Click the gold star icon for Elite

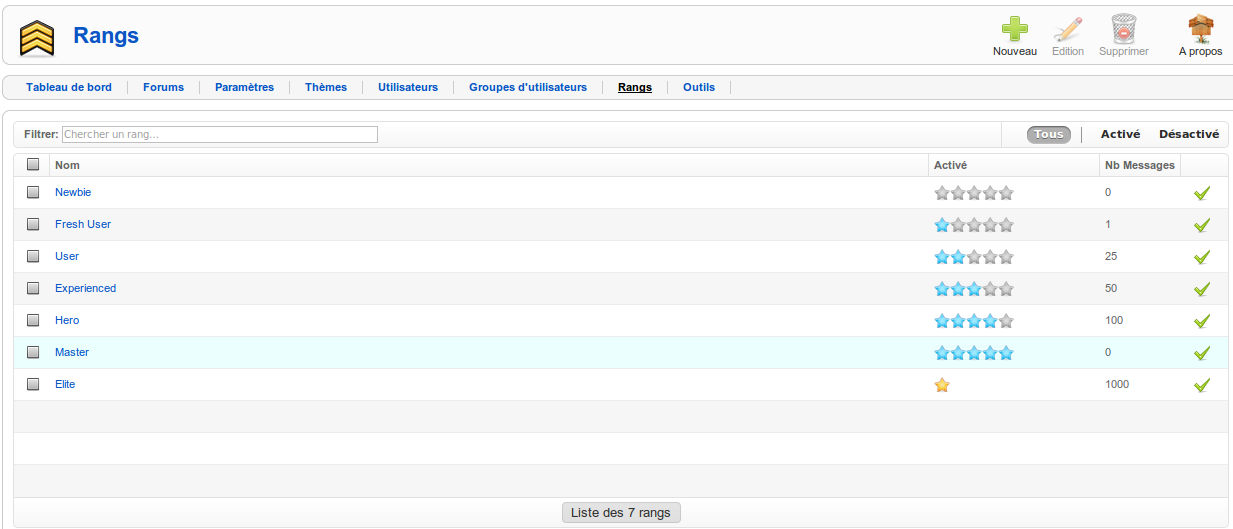[x=941, y=385]
